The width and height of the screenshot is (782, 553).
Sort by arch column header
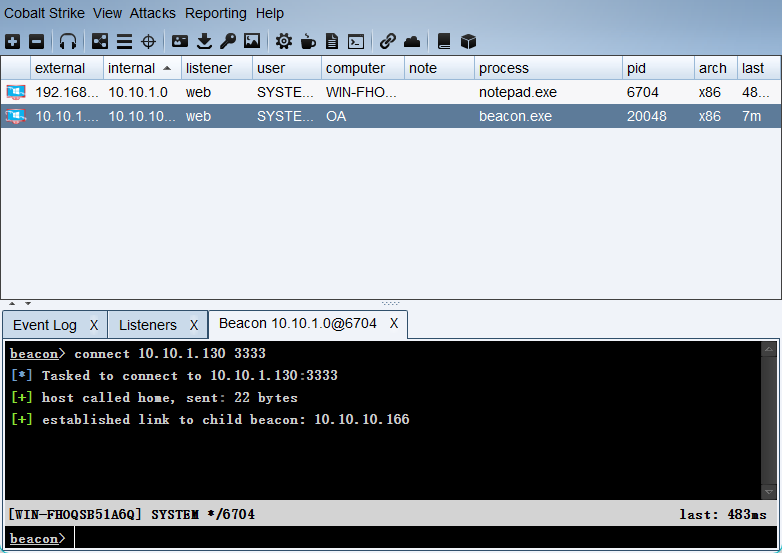pyautogui.click(x=716, y=68)
